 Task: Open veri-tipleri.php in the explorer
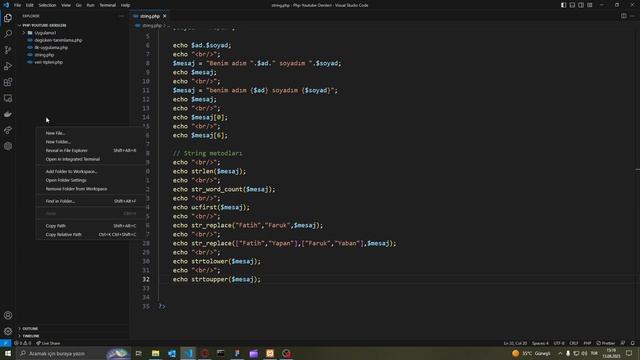coord(49,62)
